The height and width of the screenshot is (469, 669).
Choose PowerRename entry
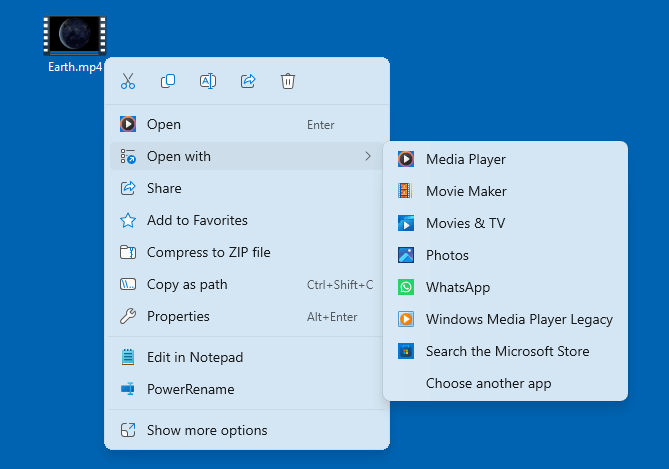247,389
